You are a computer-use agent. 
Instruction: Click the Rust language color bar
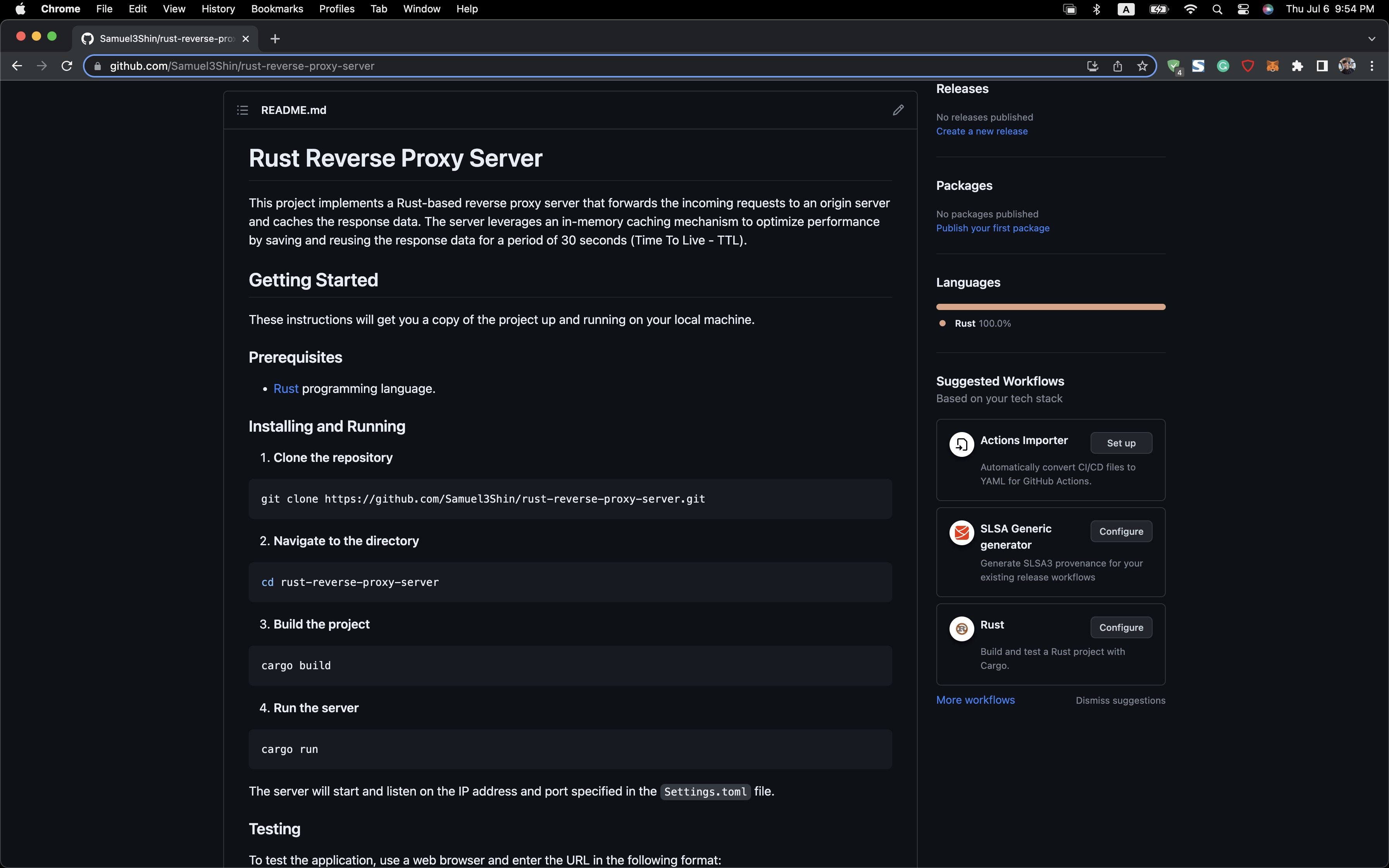(1050, 307)
